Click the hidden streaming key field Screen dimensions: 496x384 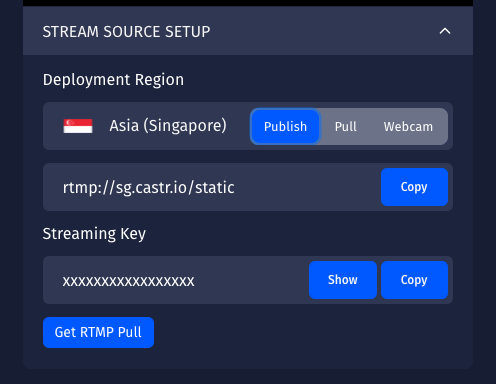click(x=176, y=280)
